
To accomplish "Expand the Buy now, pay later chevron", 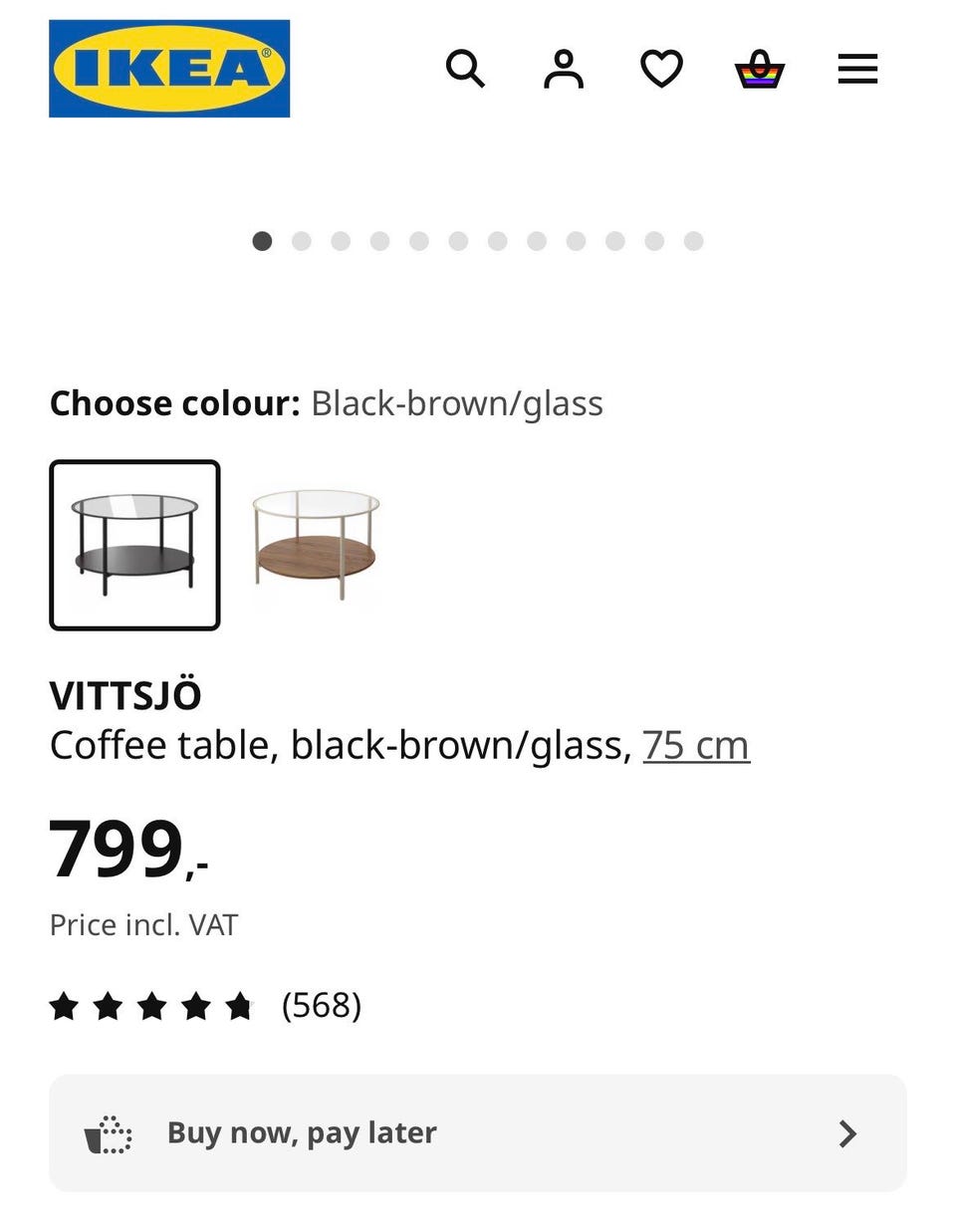I will pos(847,1133).
